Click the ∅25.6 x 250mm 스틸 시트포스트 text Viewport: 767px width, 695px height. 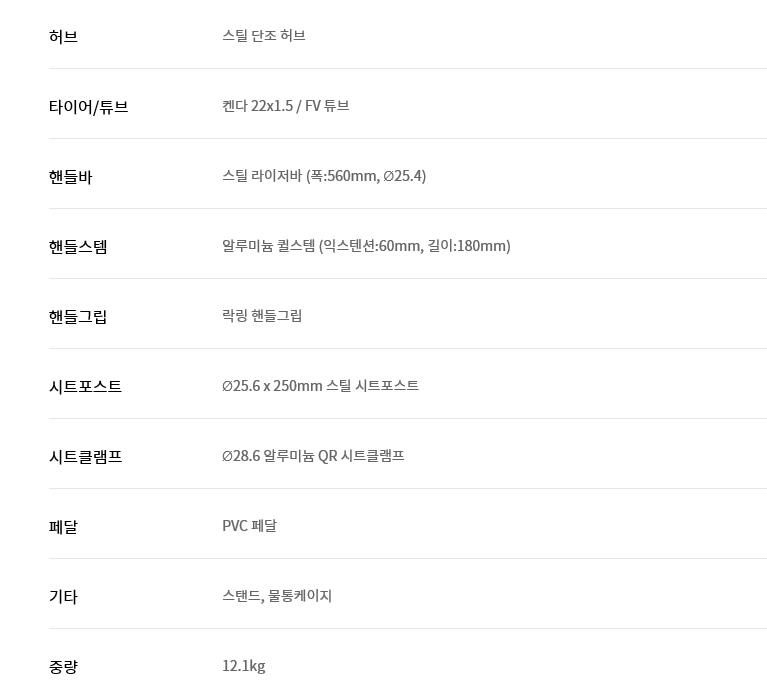pos(320,386)
